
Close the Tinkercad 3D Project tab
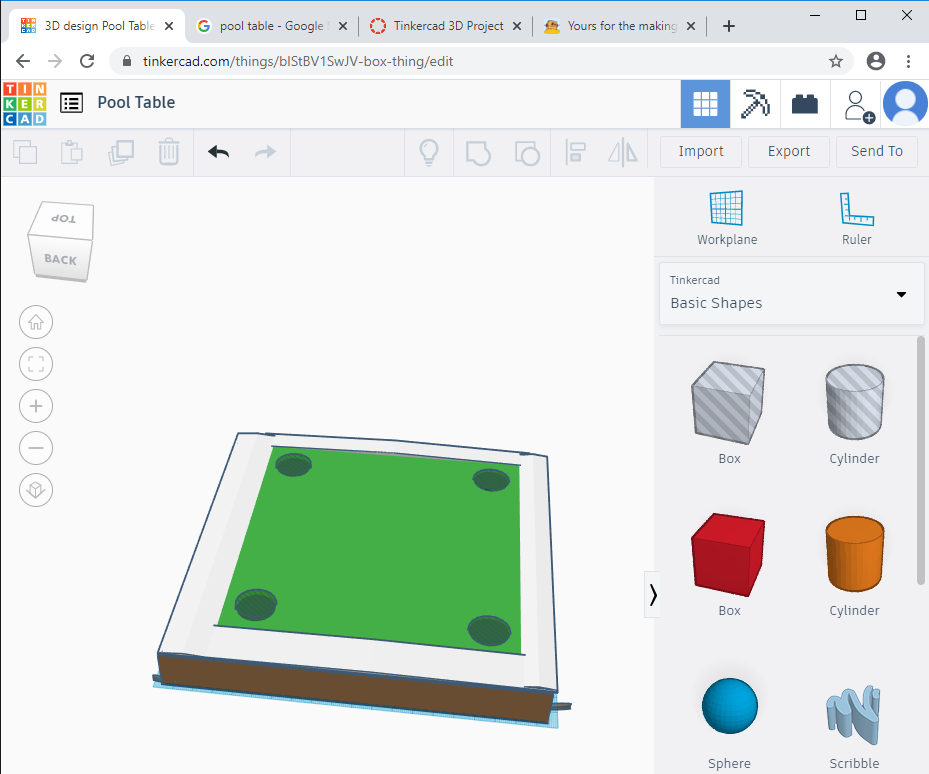point(517,26)
